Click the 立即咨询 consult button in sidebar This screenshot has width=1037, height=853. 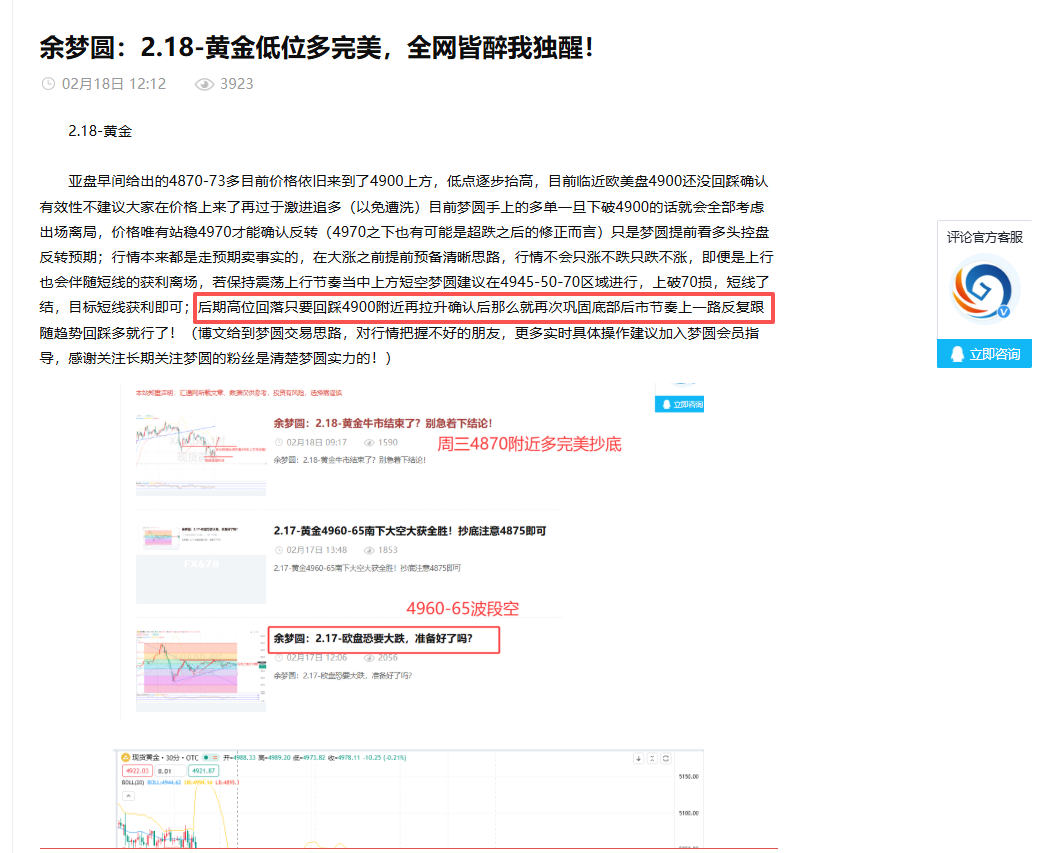[x=984, y=354]
